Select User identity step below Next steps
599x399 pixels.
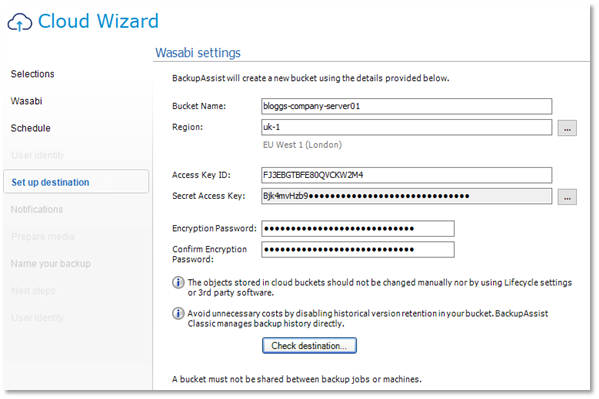[37, 318]
